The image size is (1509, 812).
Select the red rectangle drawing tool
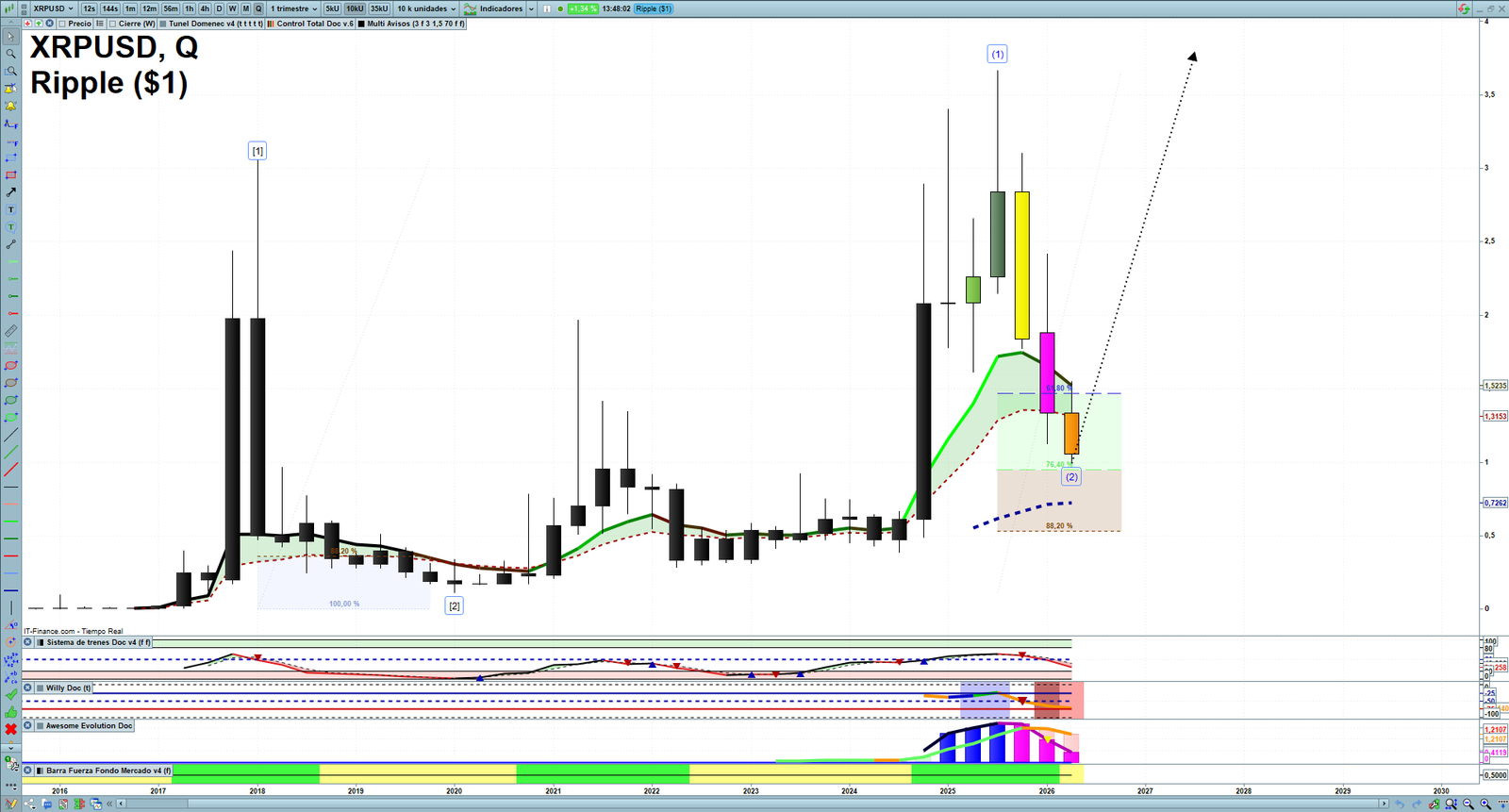11,174
